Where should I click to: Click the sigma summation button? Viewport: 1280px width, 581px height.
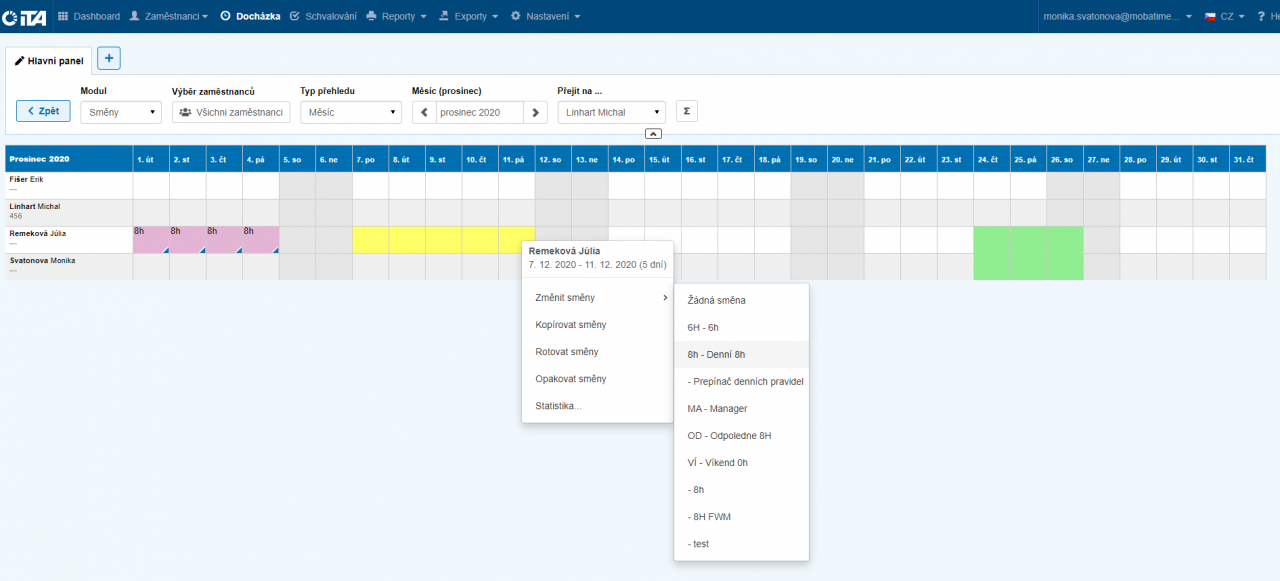(686, 112)
